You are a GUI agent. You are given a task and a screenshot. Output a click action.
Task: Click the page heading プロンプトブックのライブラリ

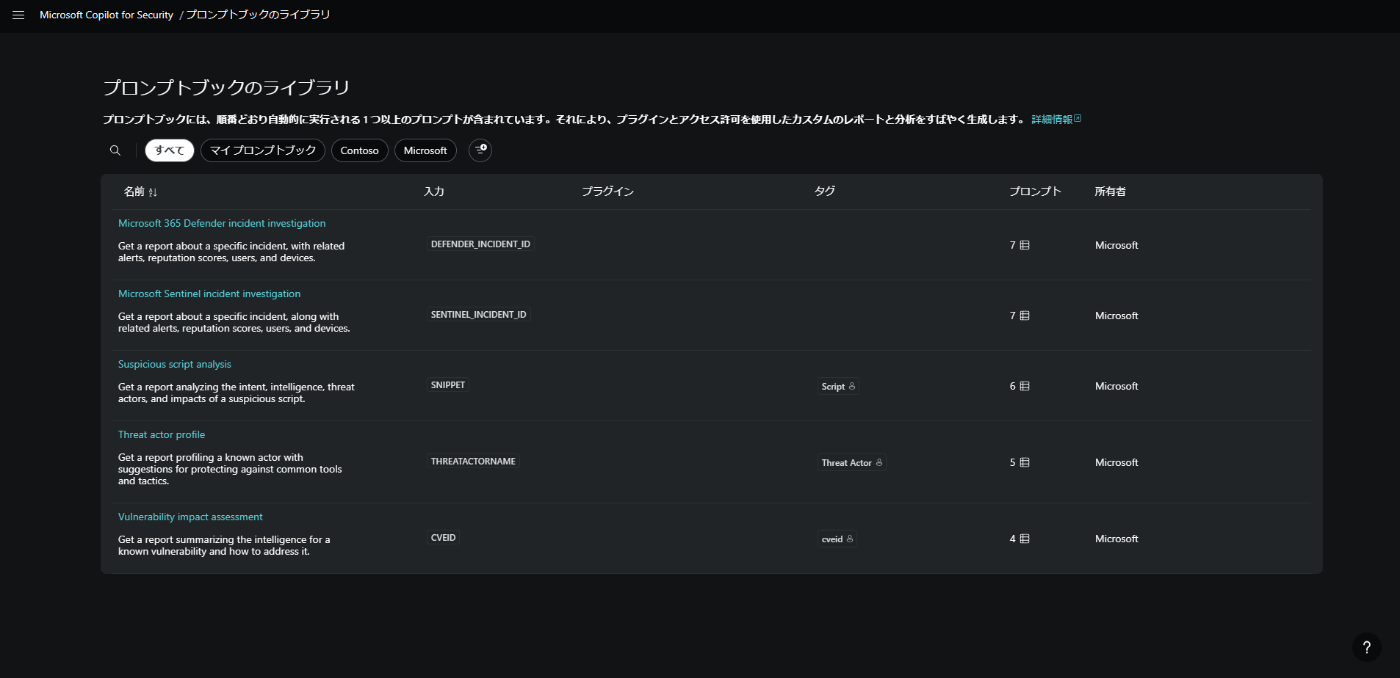point(226,88)
